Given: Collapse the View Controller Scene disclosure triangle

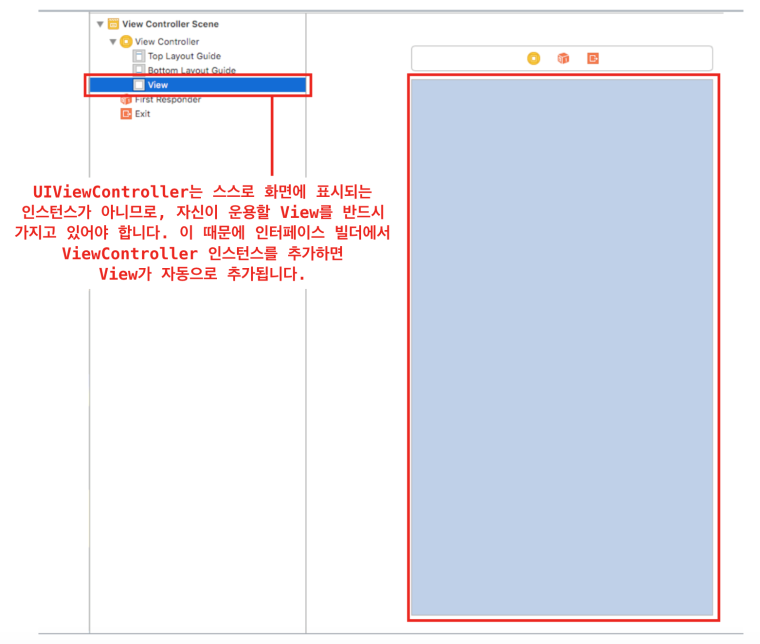Looking at the screenshot, I should (x=100, y=24).
